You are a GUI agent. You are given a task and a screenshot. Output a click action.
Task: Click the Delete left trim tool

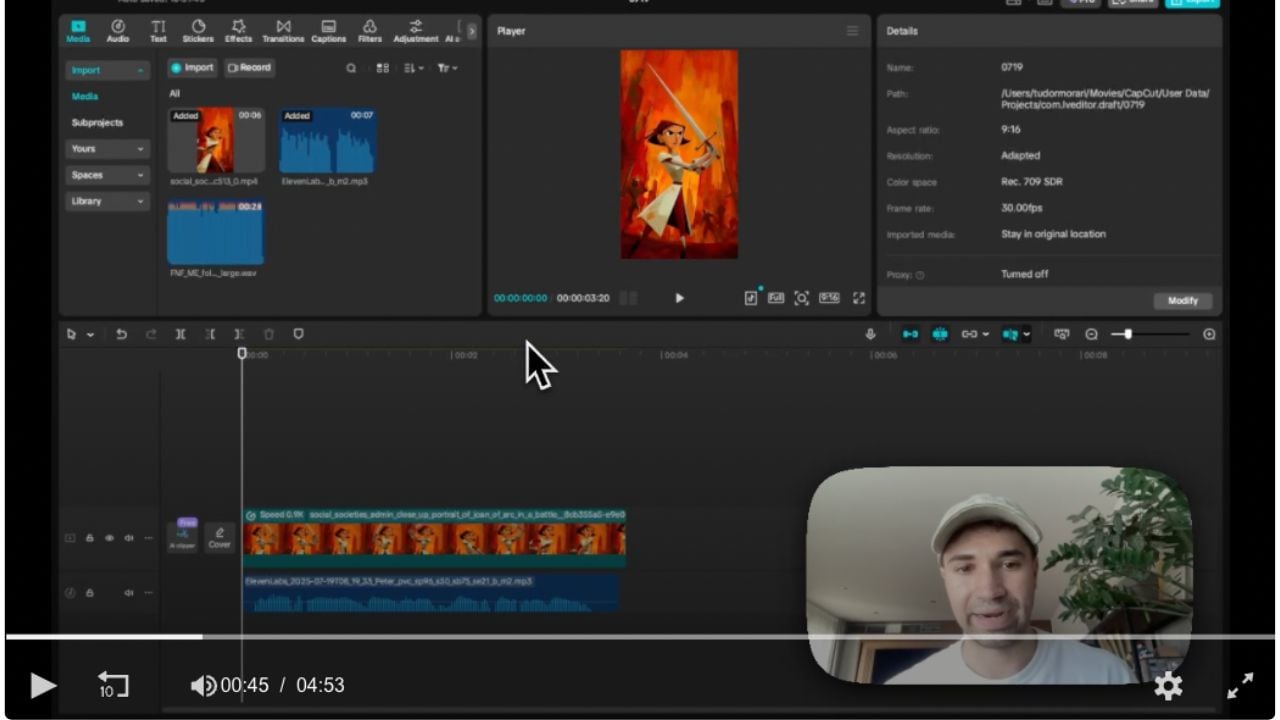pyautogui.click(x=210, y=334)
